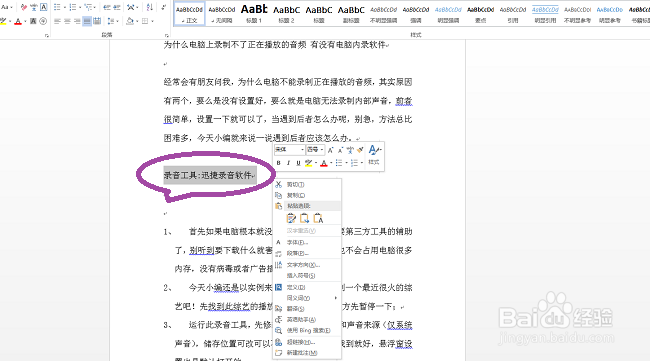Click Decrease Indent in ribbon
The image size is (650, 361).
[107, 7]
